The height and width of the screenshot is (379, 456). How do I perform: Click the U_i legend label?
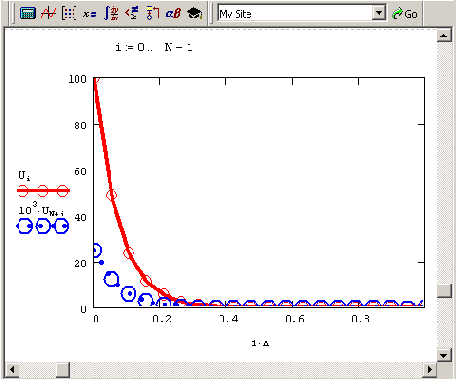click(24, 175)
